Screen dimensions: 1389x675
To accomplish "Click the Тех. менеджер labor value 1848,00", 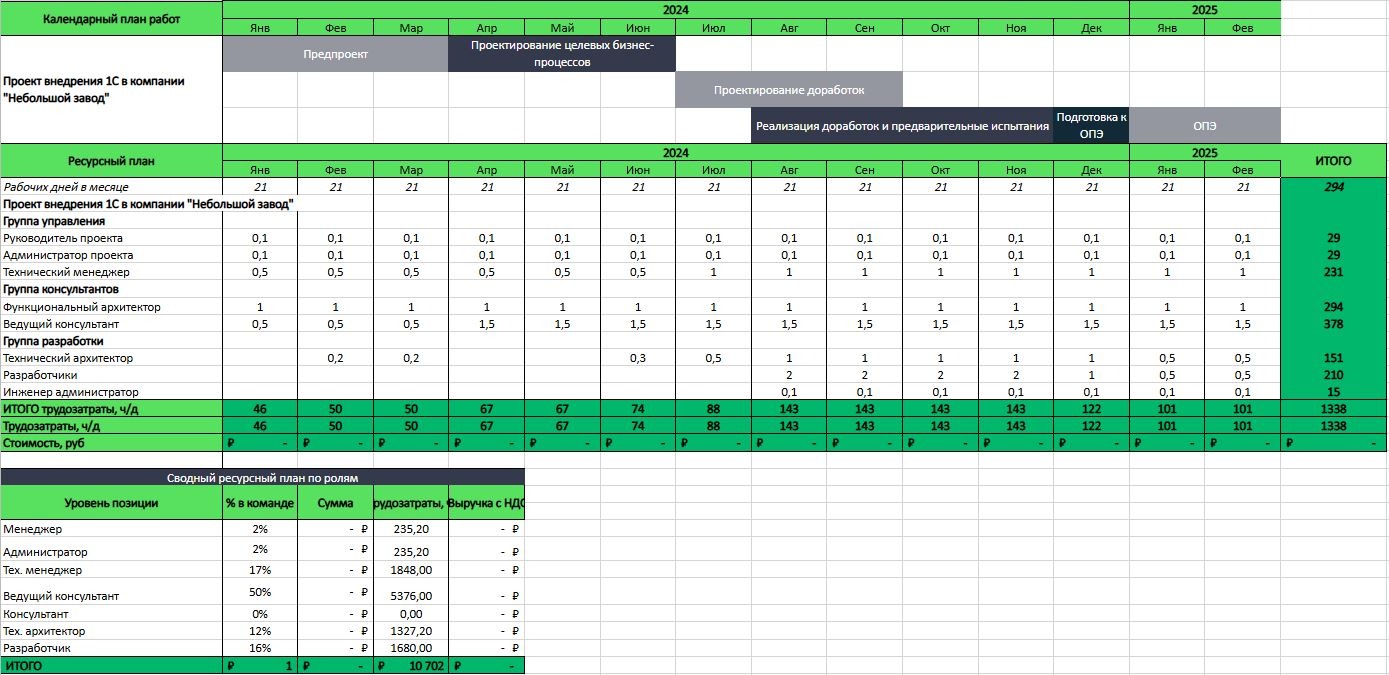I will pos(411,570).
